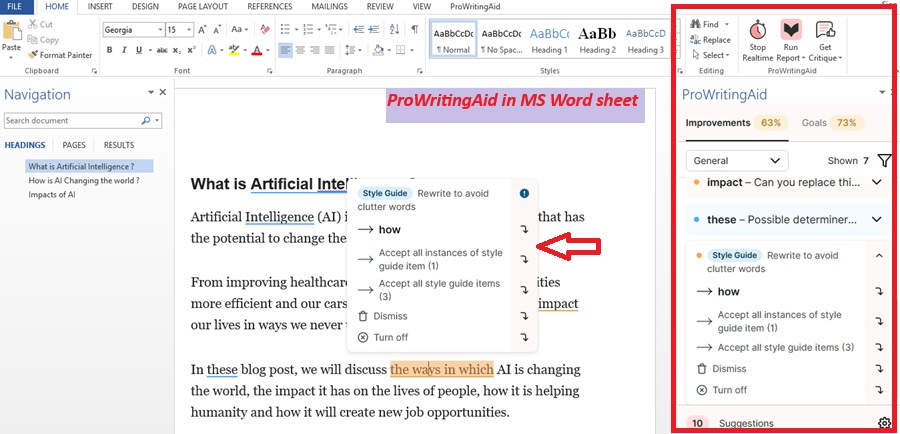Open the ProWritingAid ribbon tab
This screenshot has width=900, height=434.
click(474, 7)
